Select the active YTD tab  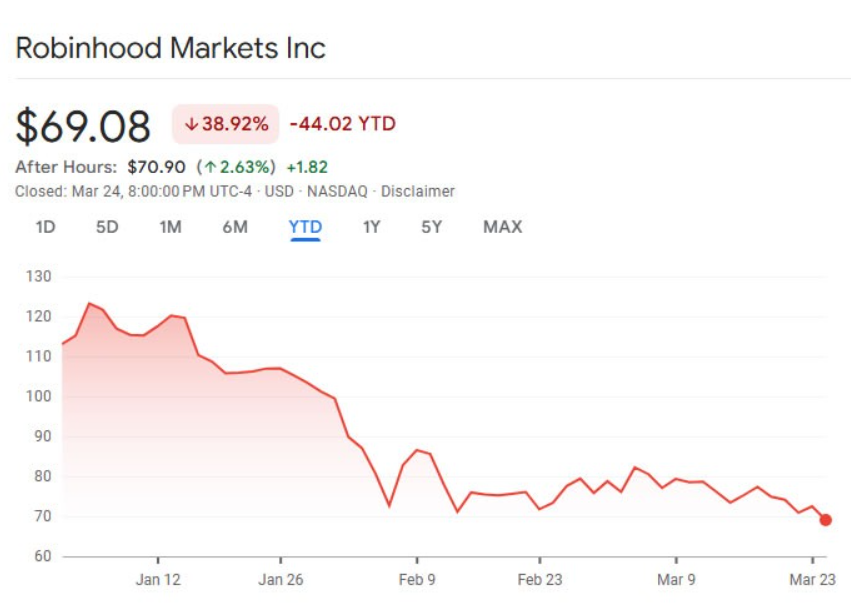[305, 227]
